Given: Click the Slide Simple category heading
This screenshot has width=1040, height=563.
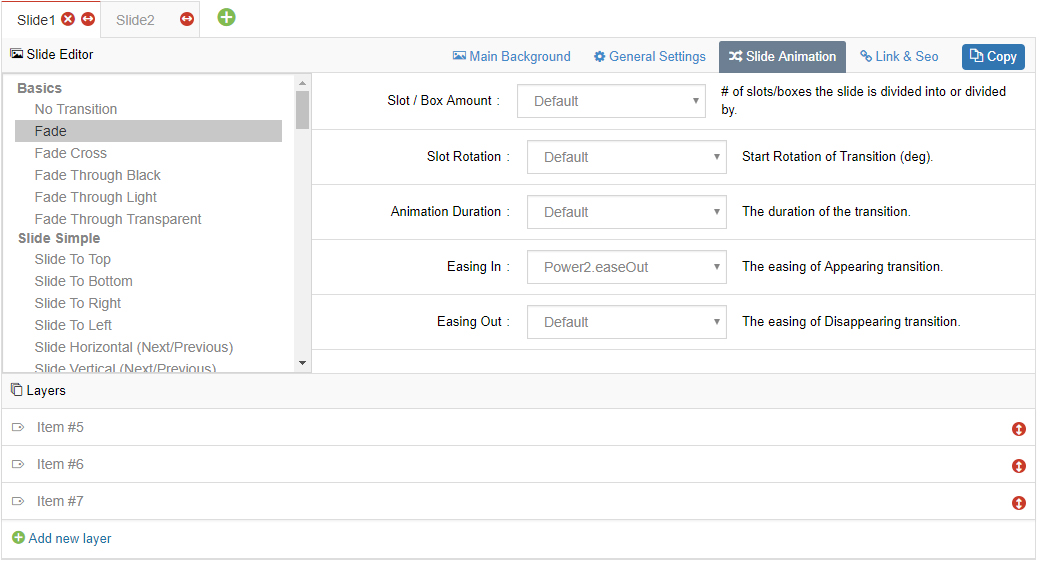Looking at the screenshot, I should [59, 238].
